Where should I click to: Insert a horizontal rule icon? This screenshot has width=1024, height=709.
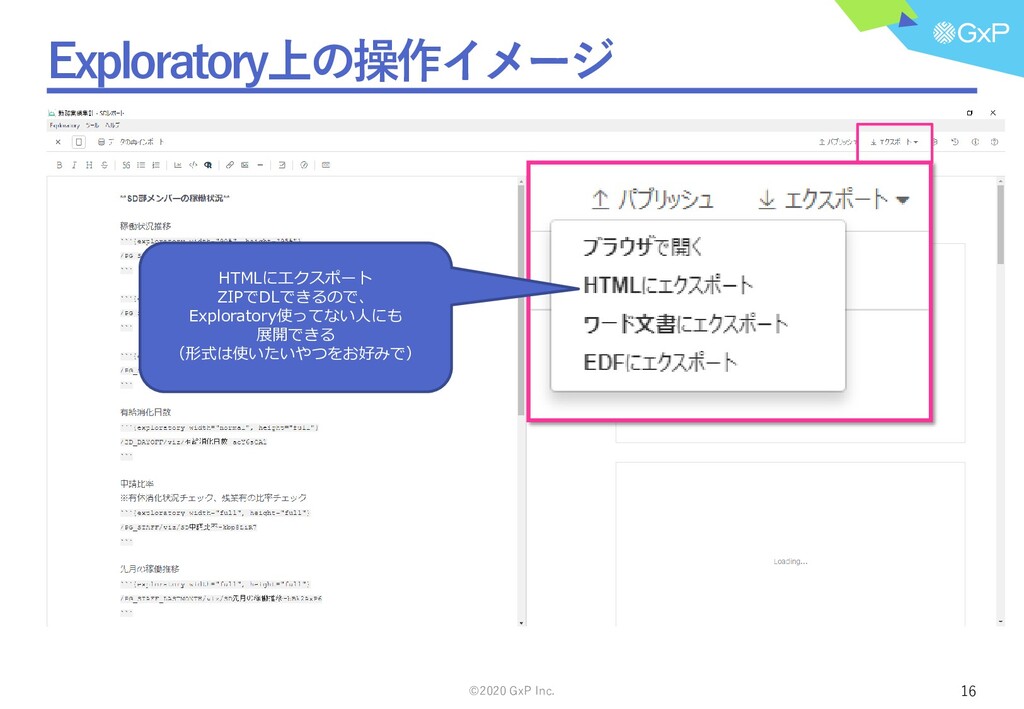(260, 165)
